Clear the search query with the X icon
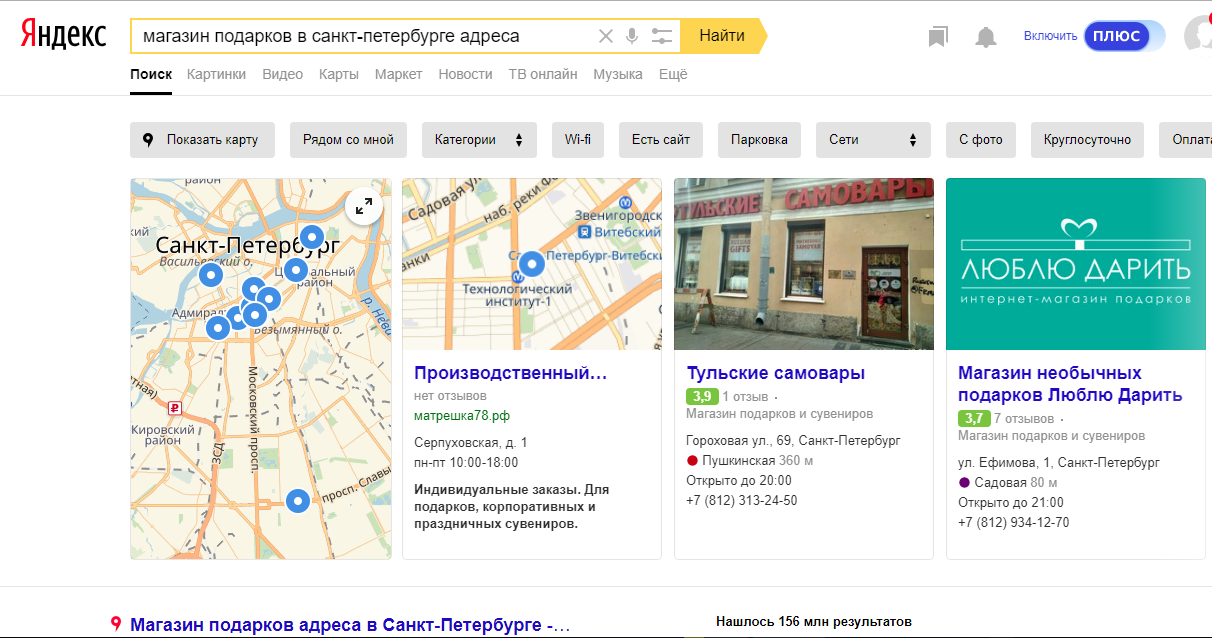The height and width of the screenshot is (638, 1212). [605, 36]
